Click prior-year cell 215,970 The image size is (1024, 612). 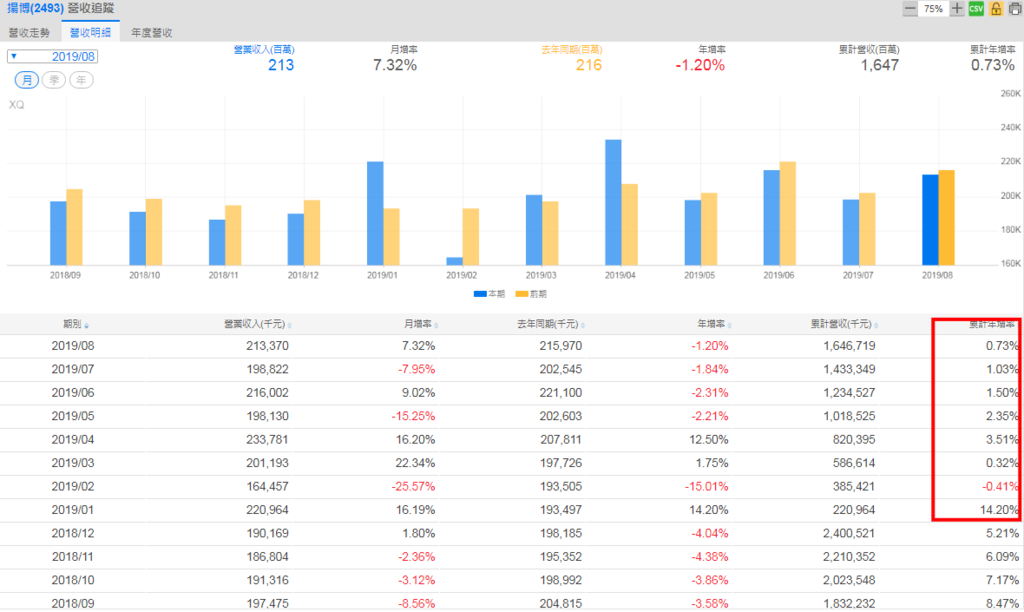click(560, 346)
